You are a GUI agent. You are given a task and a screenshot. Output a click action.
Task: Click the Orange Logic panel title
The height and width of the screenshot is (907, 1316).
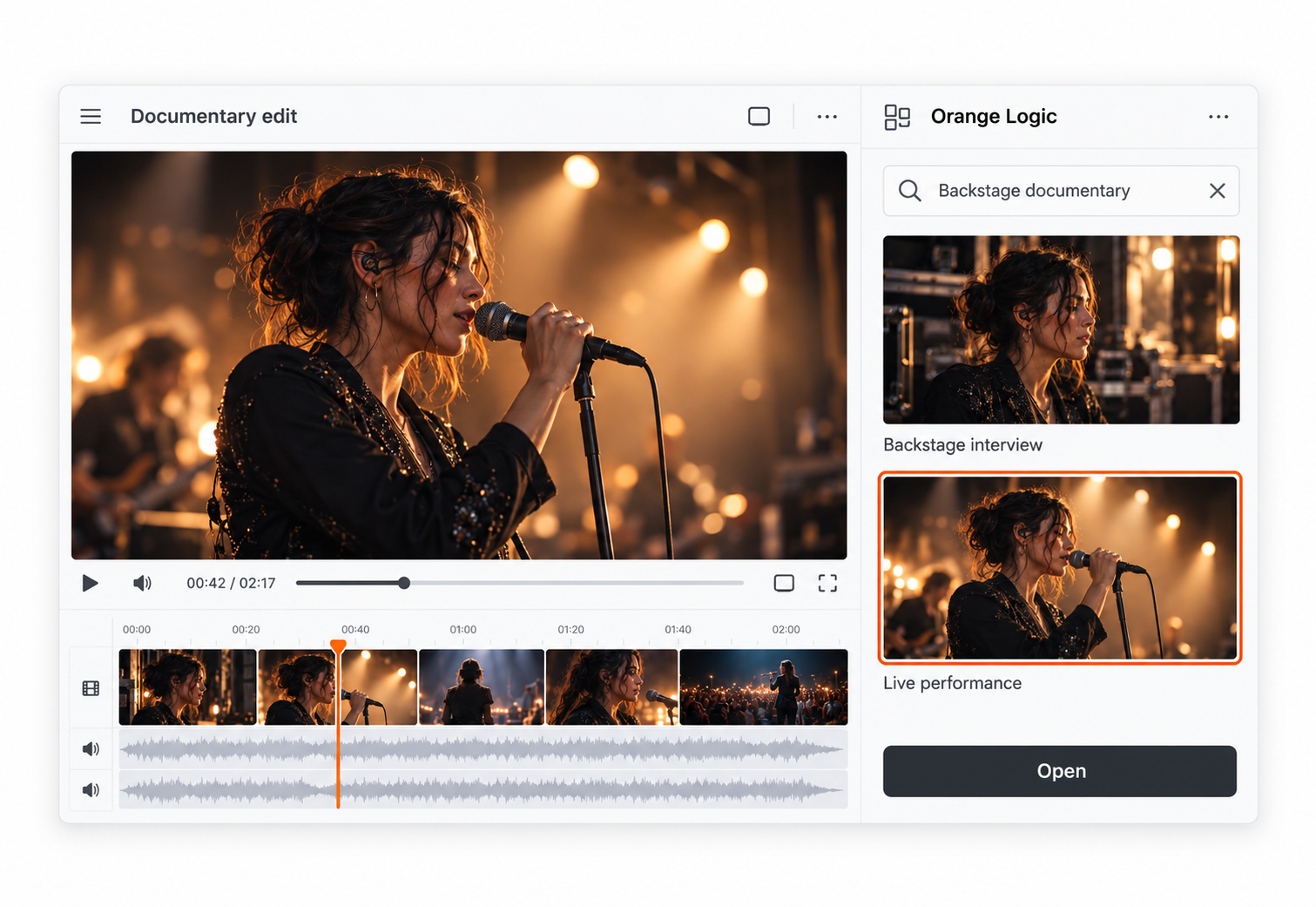(x=994, y=117)
